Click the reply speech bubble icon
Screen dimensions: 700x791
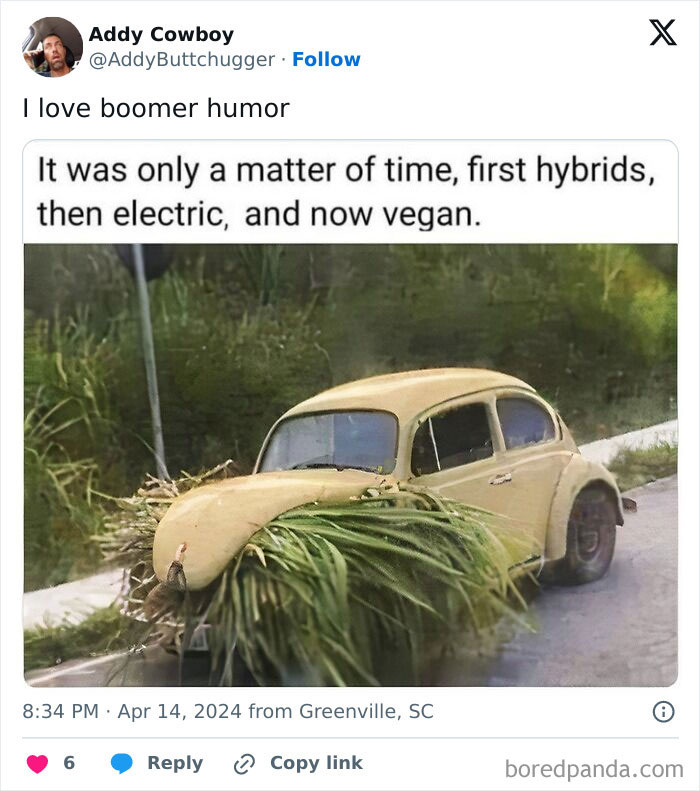click(x=122, y=763)
